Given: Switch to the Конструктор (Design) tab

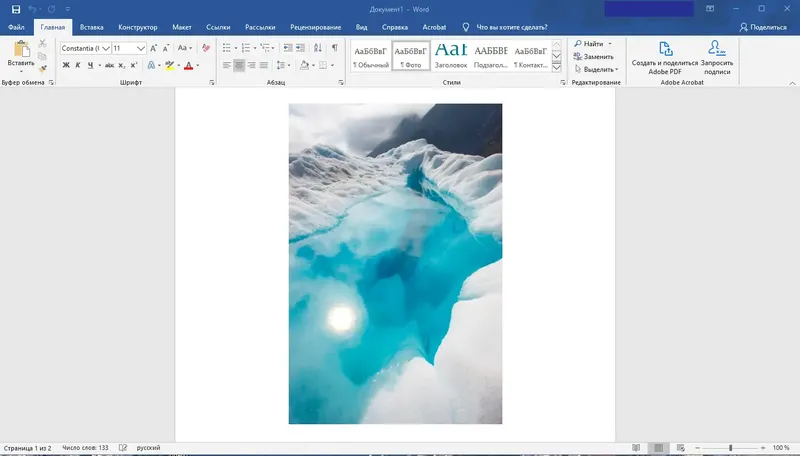Looking at the screenshot, I should [138, 28].
